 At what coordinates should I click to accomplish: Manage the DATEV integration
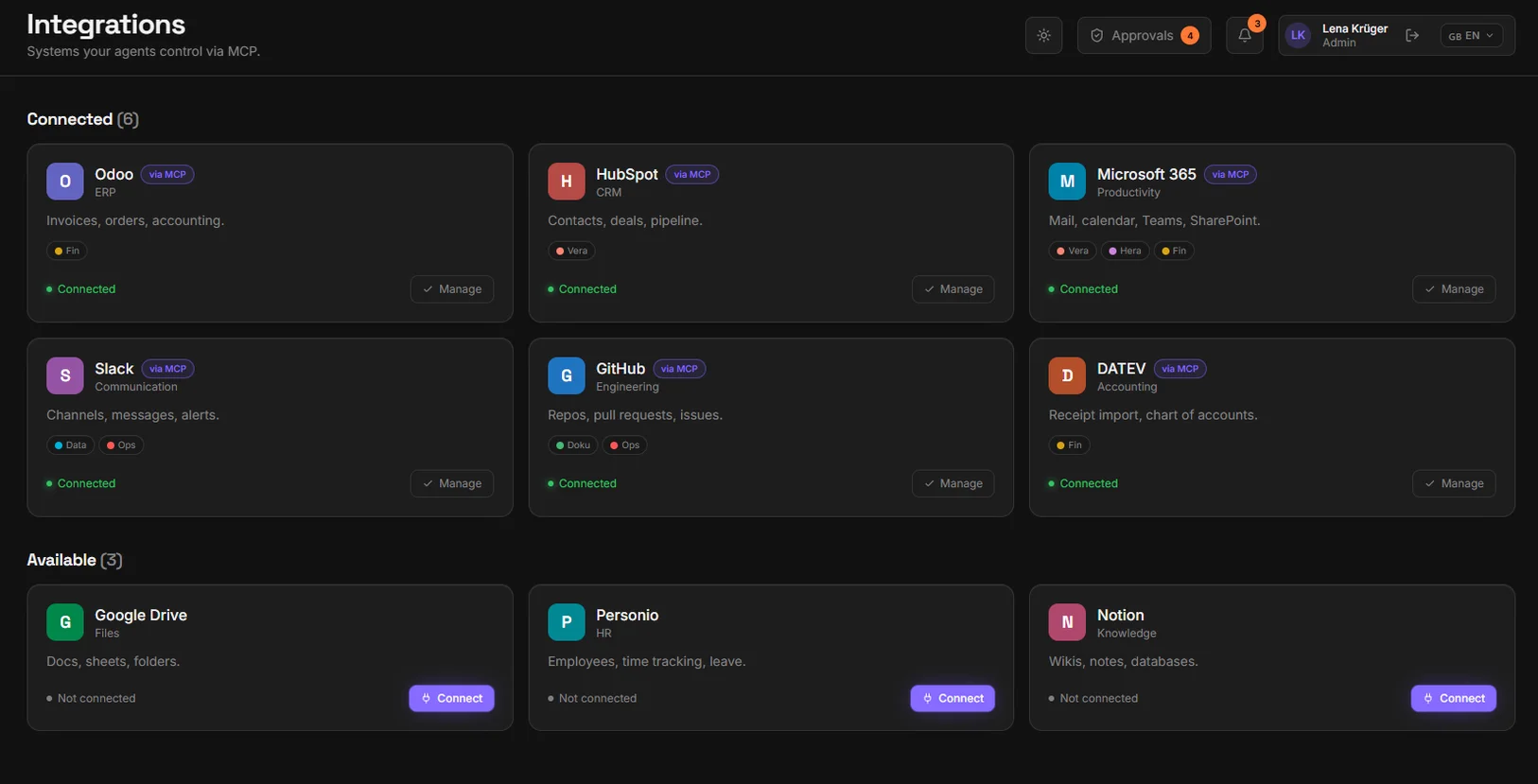pos(1454,483)
